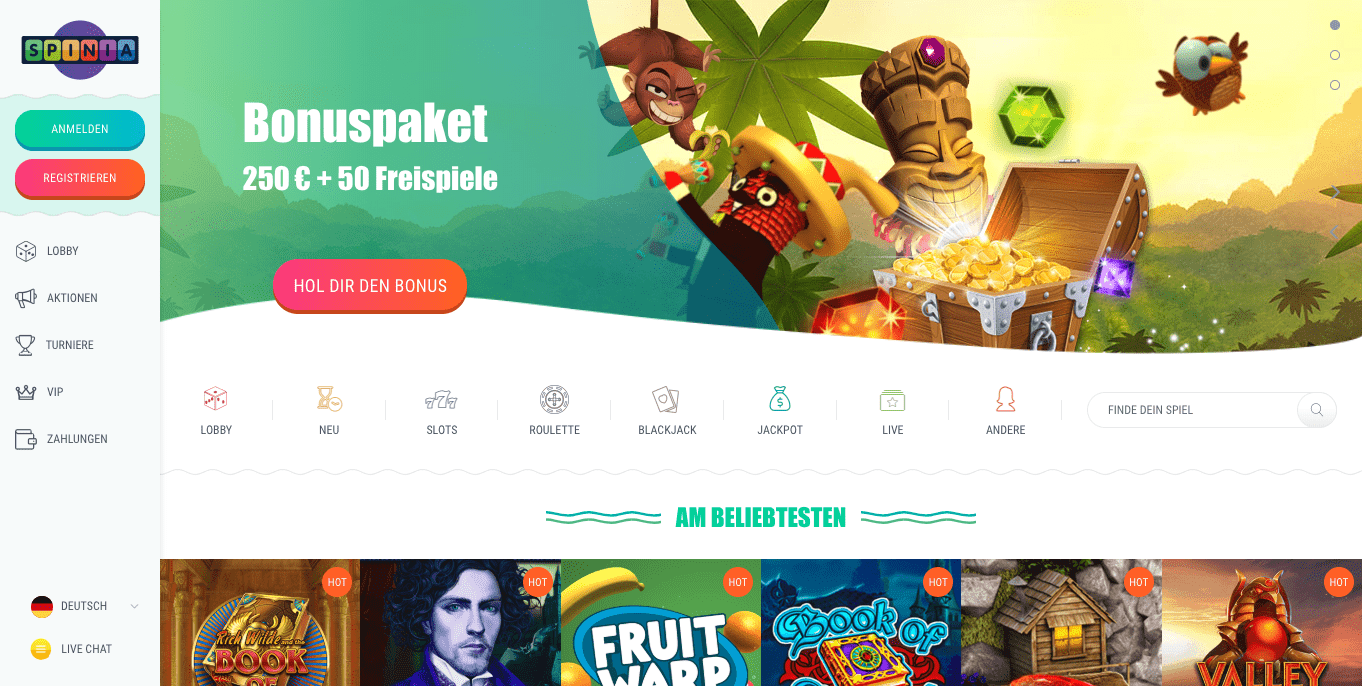The width and height of the screenshot is (1362, 686).
Task: Expand the Deutsch language dropdown
Action: coord(85,606)
